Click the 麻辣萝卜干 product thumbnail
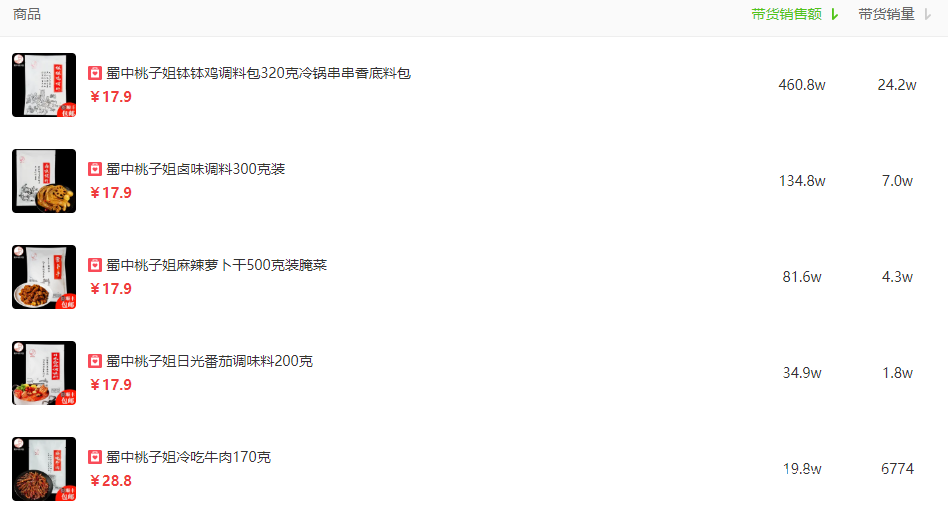Viewport: 948px width, 507px height. click(44, 277)
